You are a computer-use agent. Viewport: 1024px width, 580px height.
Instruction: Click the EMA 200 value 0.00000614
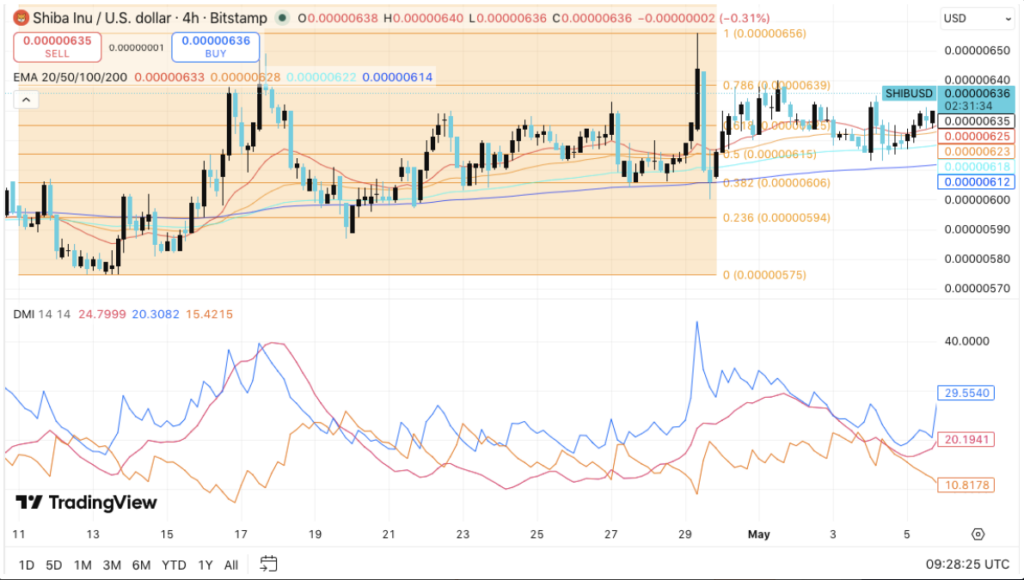pyautogui.click(x=397, y=77)
